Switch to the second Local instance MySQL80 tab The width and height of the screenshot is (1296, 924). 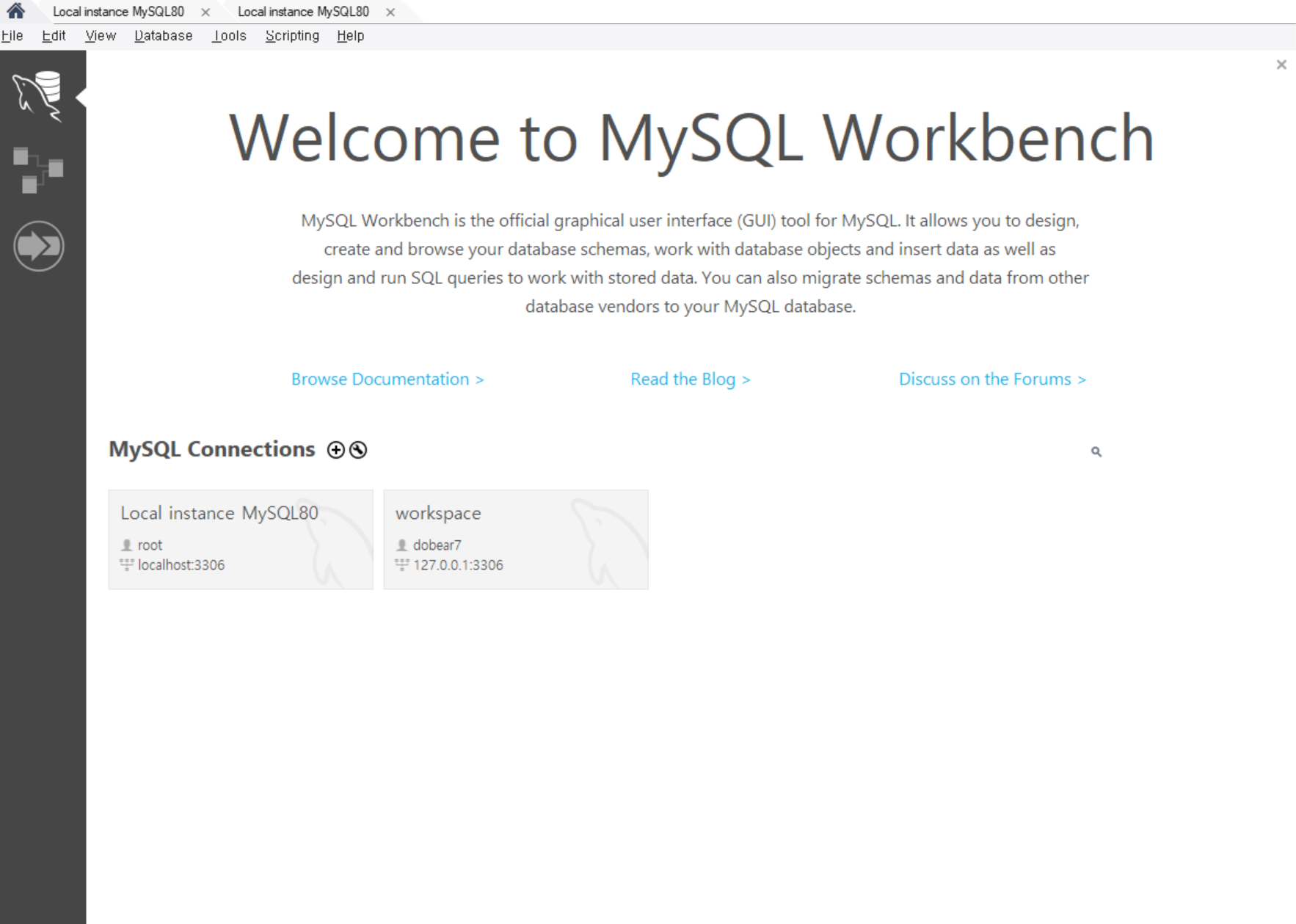(303, 12)
